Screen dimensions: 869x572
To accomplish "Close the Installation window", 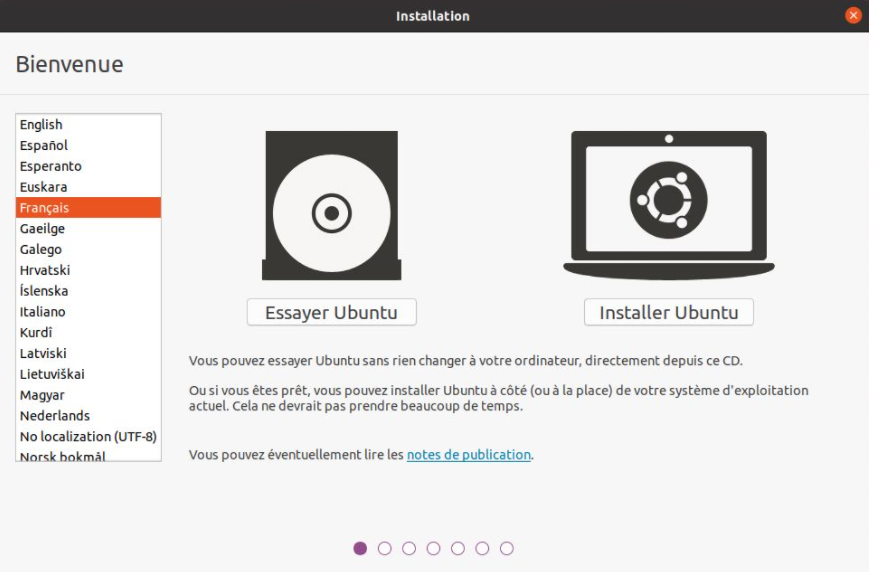I will click(853, 16).
